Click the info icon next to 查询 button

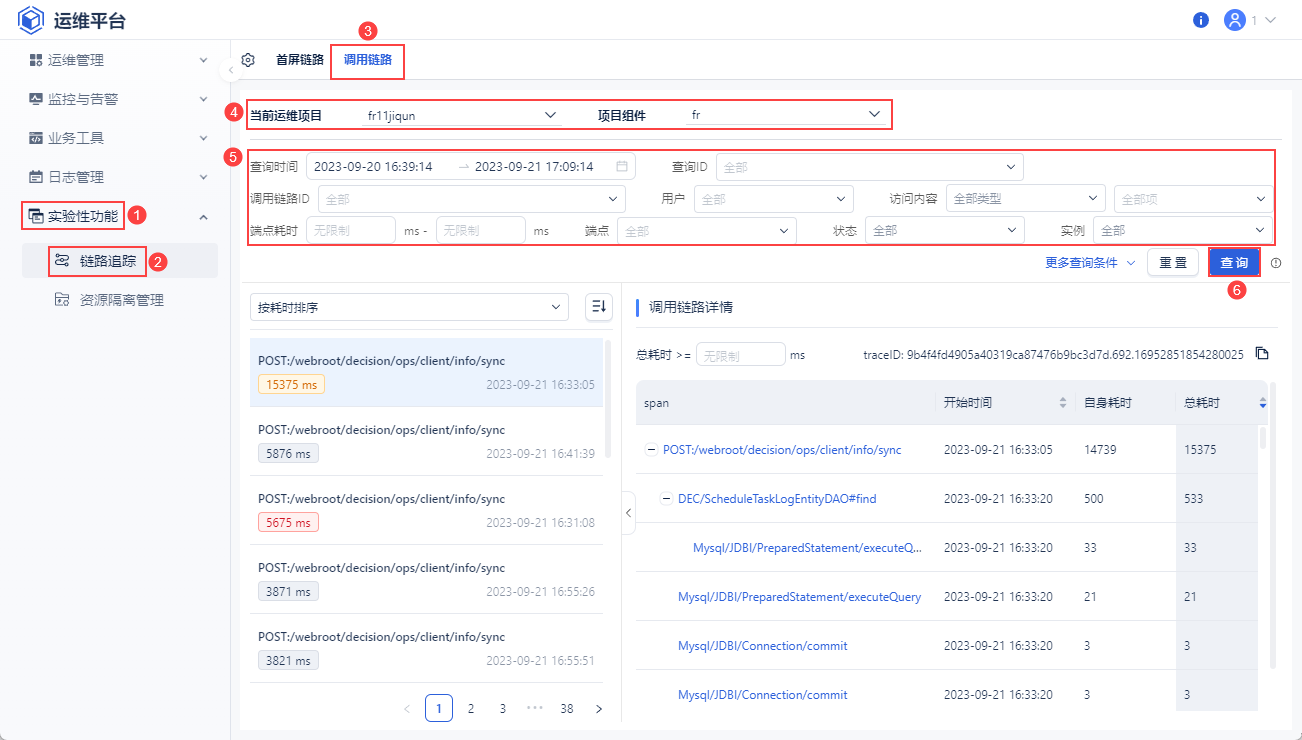tap(1276, 263)
